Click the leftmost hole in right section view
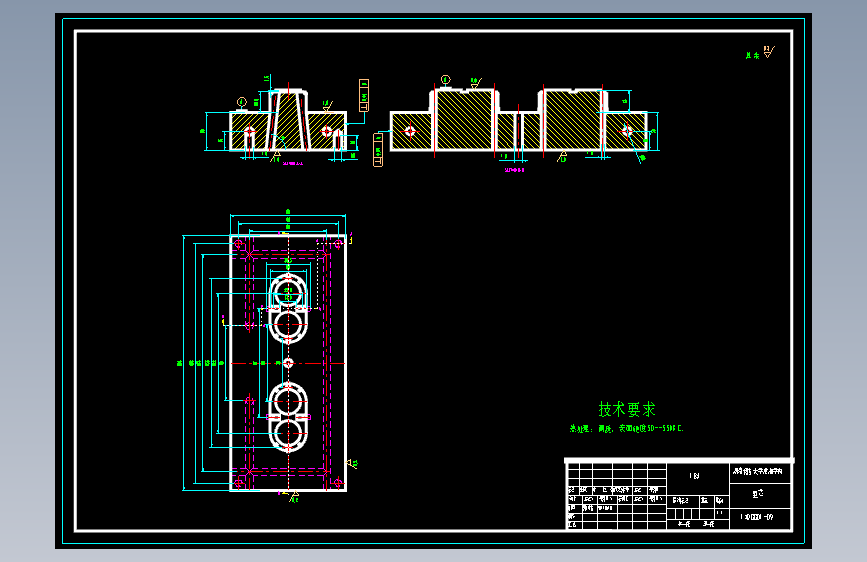 (410, 131)
